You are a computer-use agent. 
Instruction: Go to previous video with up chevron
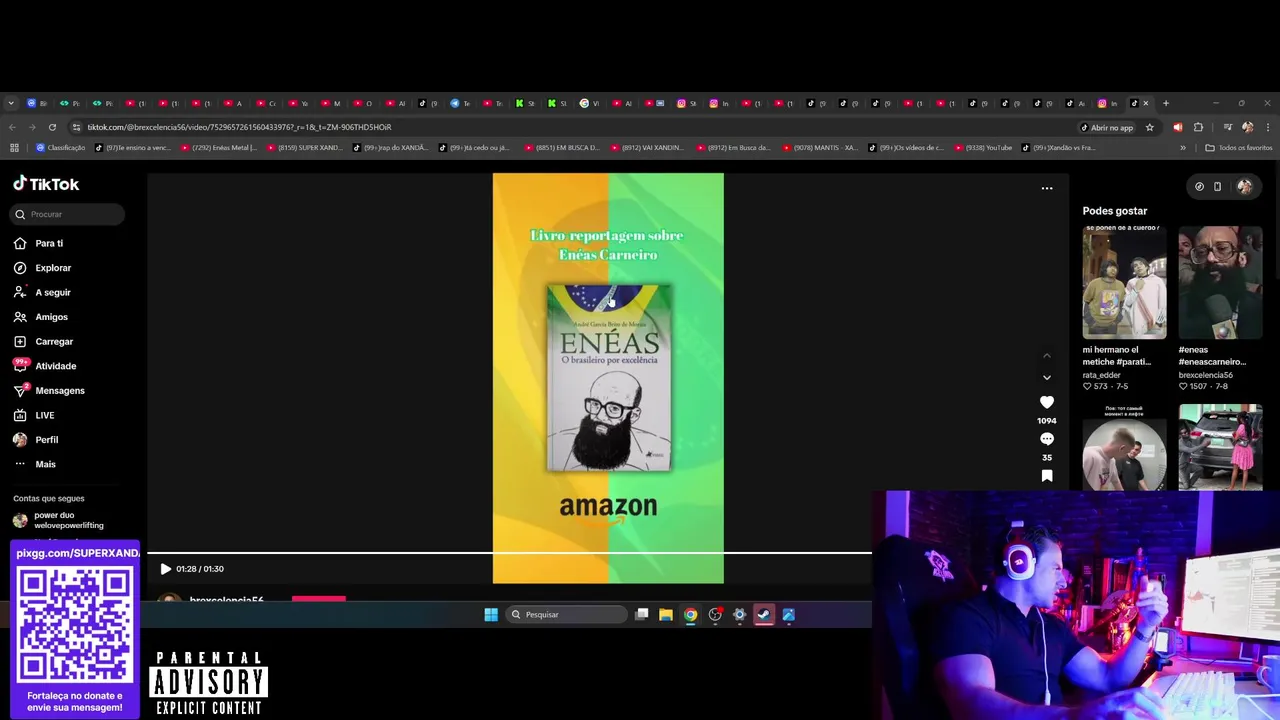(x=1047, y=355)
